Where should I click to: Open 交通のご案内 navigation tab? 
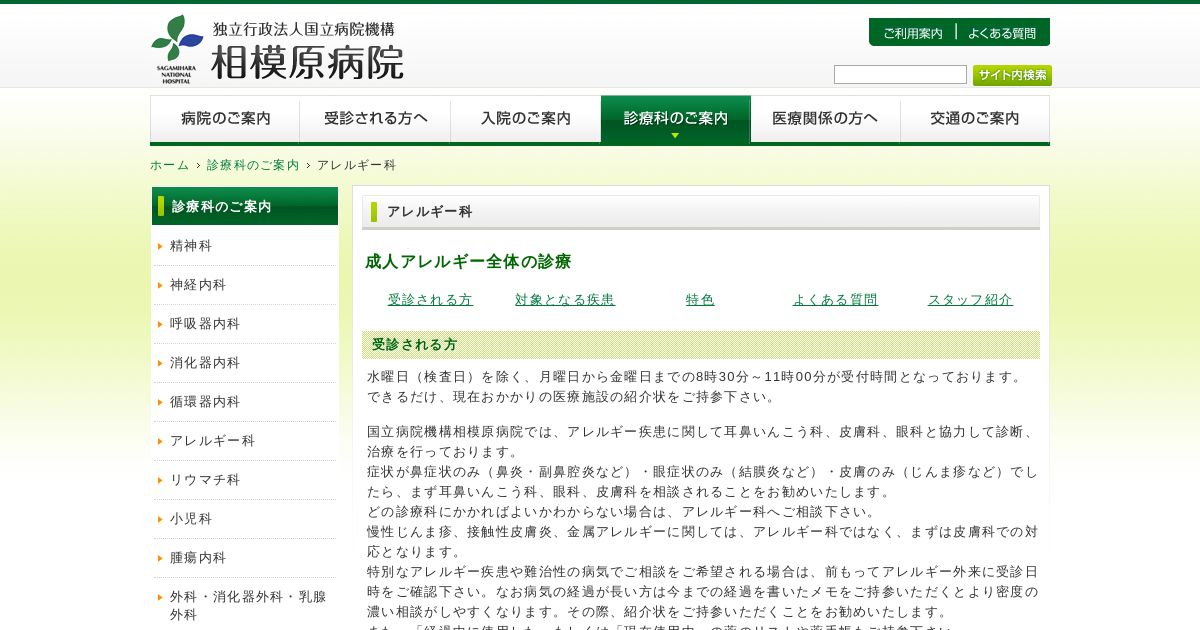[975, 119]
